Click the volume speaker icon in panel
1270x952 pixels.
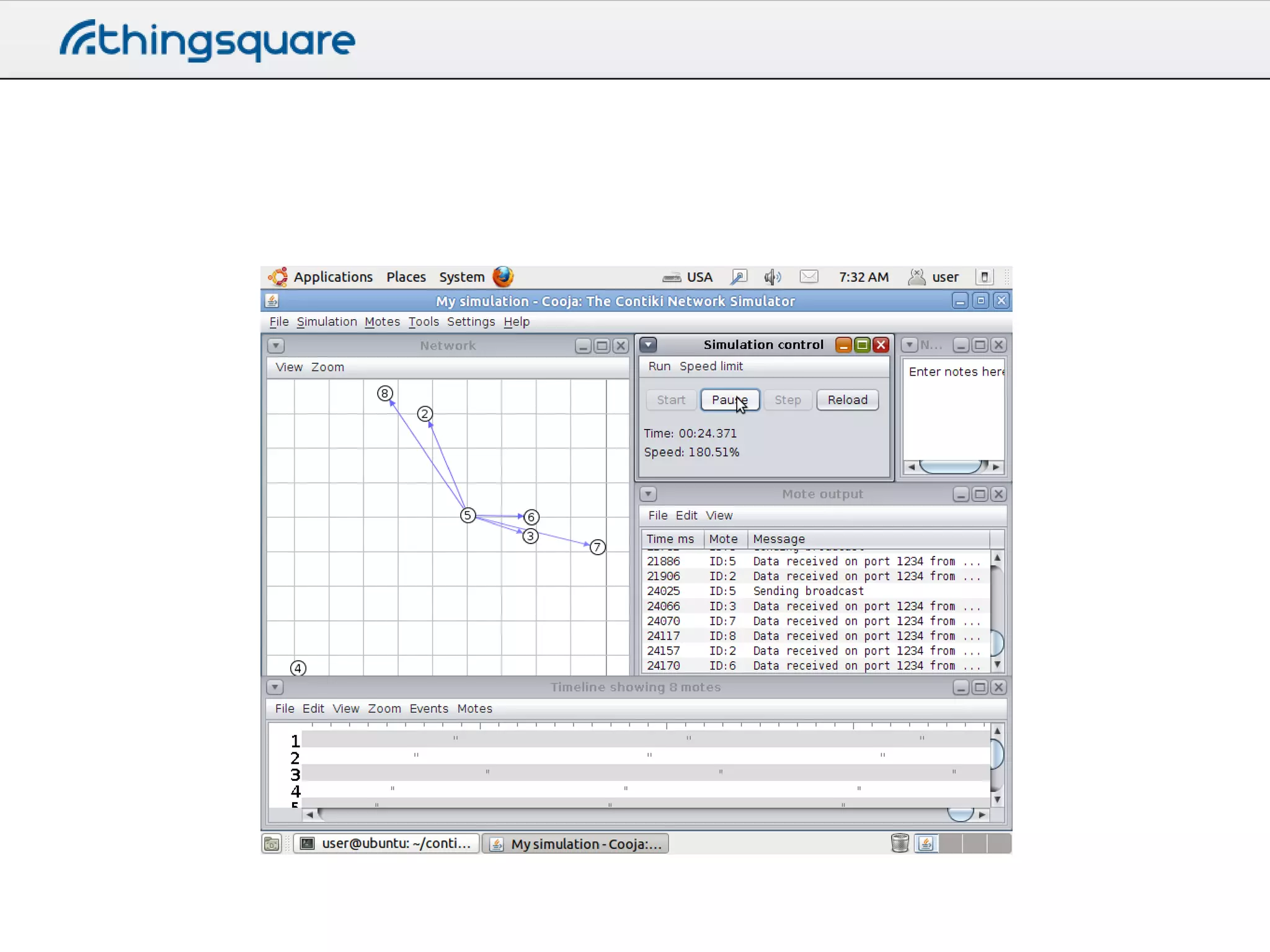772,277
